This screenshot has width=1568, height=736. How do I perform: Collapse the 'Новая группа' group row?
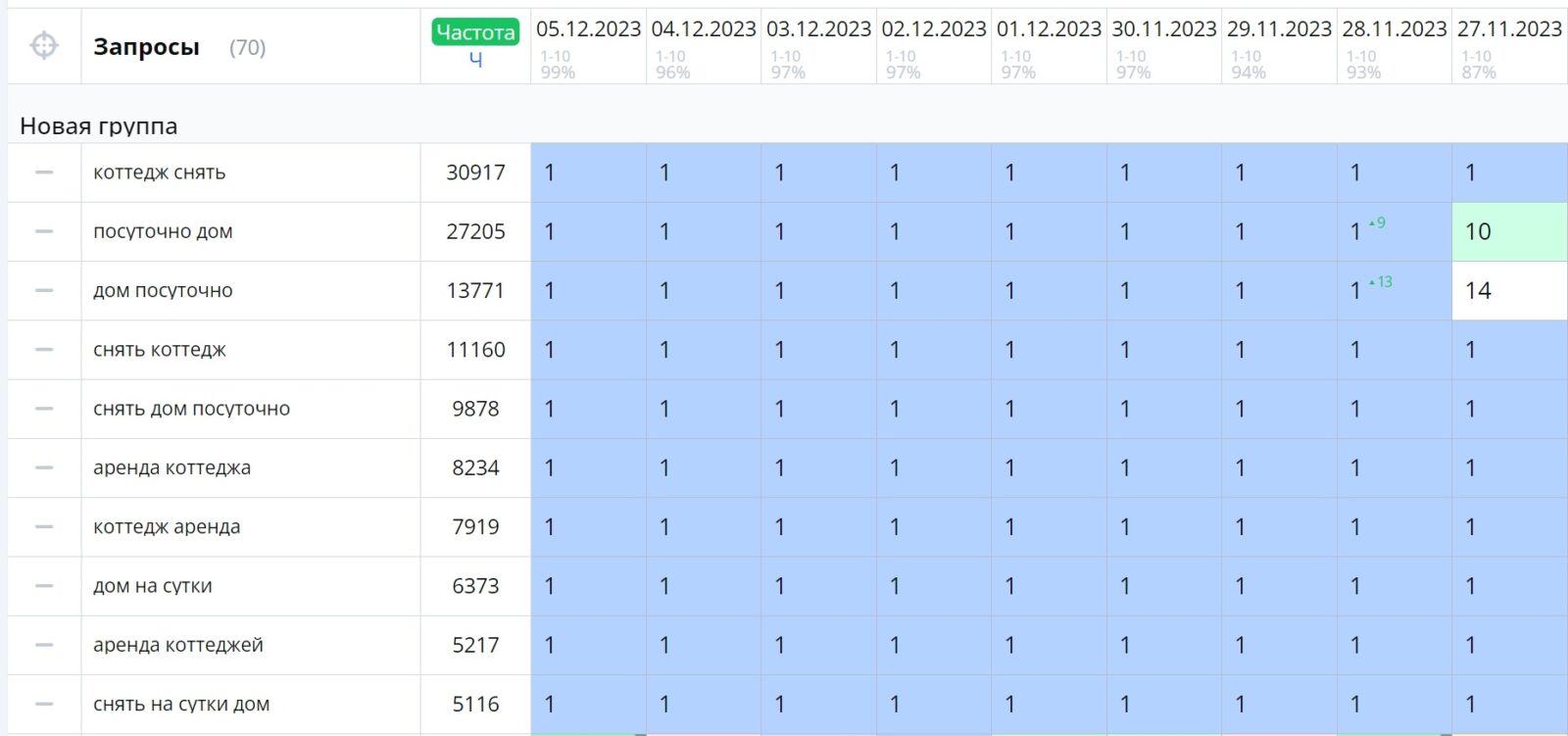coord(99,126)
